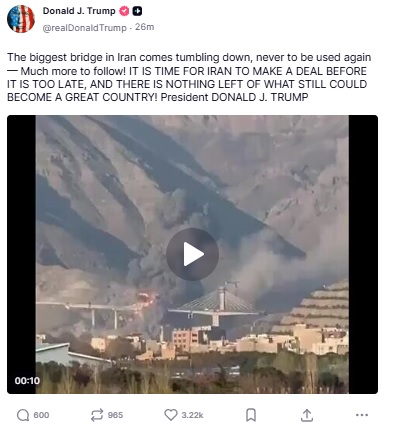
Task: Click the pink verified checkmark badge
Action: 124,11
